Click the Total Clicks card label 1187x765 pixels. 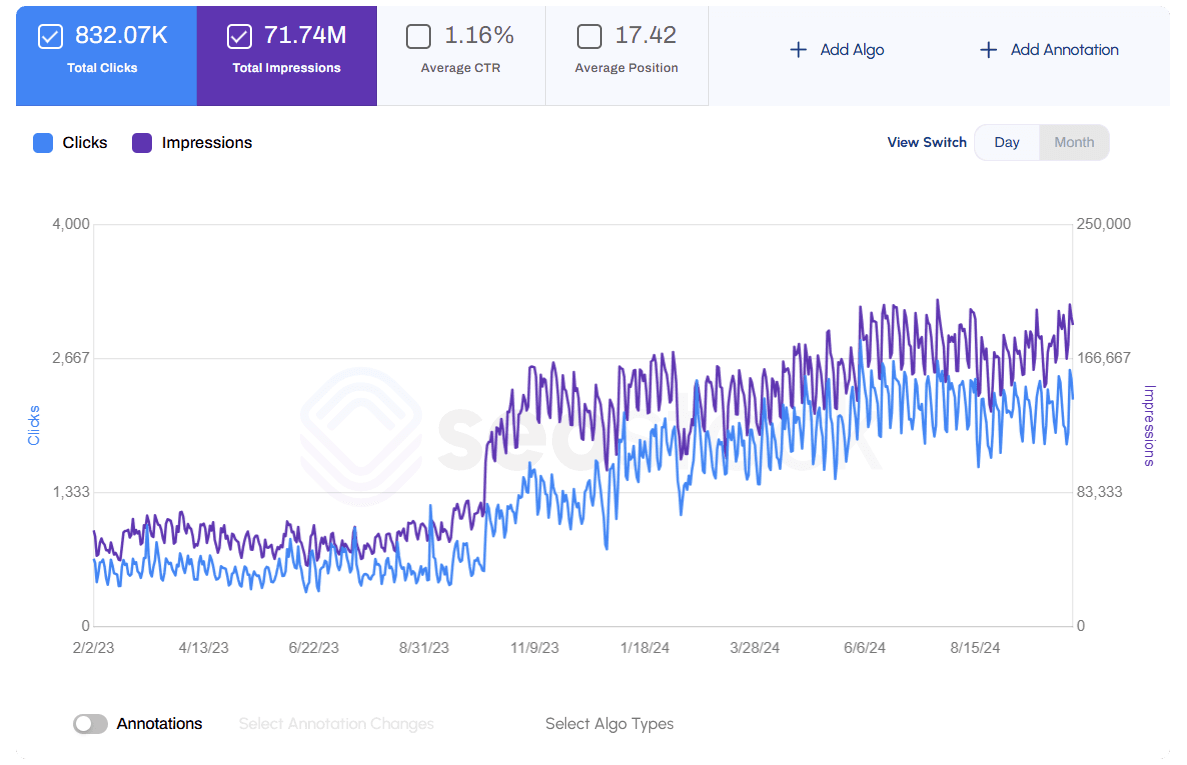tap(102, 68)
